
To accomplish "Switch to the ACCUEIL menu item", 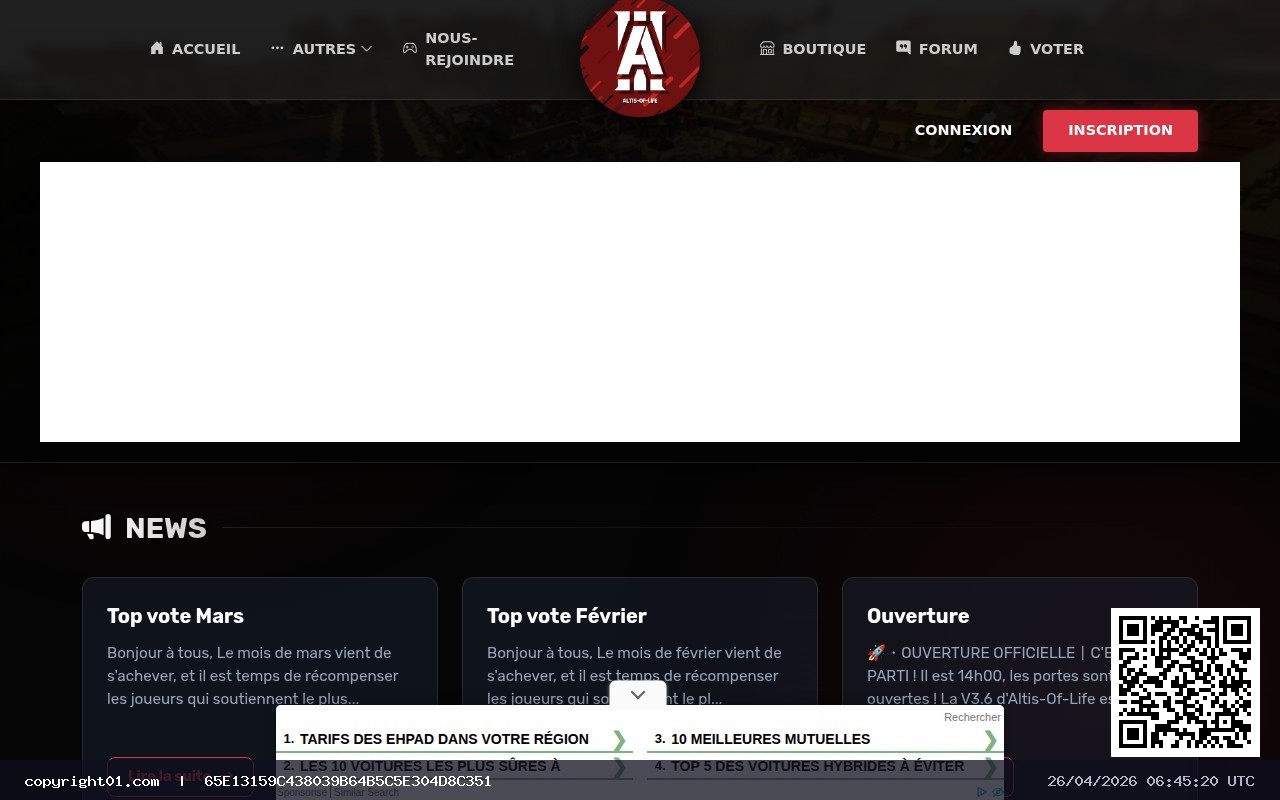I will [x=205, y=48].
